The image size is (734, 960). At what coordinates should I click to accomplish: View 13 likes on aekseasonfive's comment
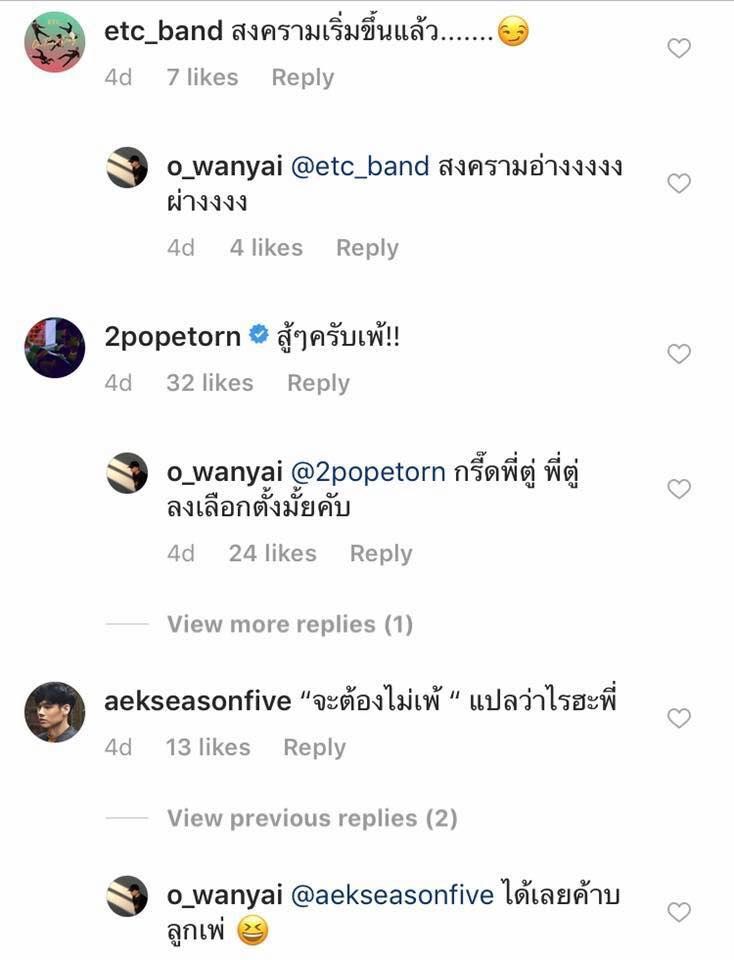(208, 747)
